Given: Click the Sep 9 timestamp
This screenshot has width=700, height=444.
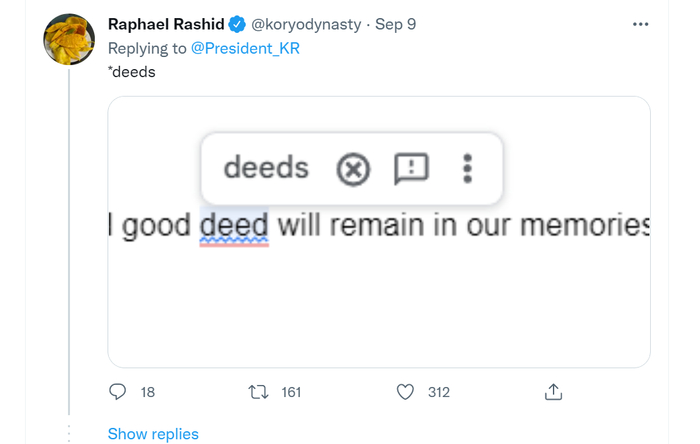Looking at the screenshot, I should [397, 24].
